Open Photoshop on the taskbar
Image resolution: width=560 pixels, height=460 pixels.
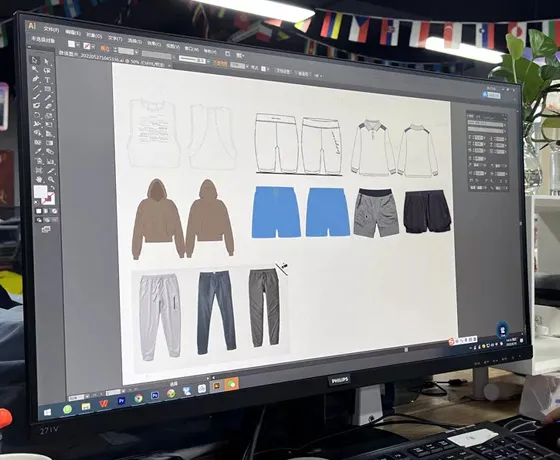pyautogui.click(x=155, y=396)
